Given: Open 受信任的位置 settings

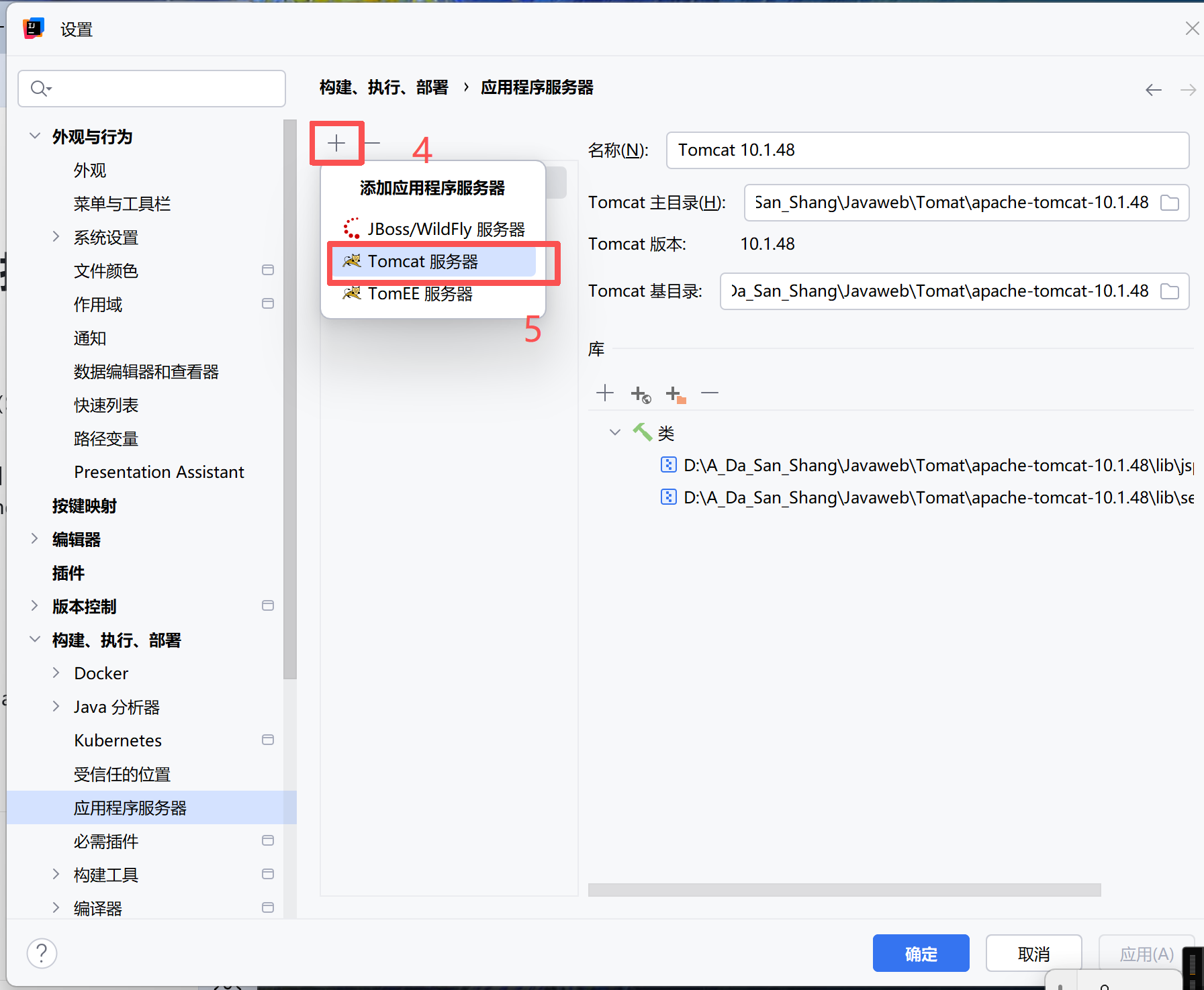Looking at the screenshot, I should (122, 775).
